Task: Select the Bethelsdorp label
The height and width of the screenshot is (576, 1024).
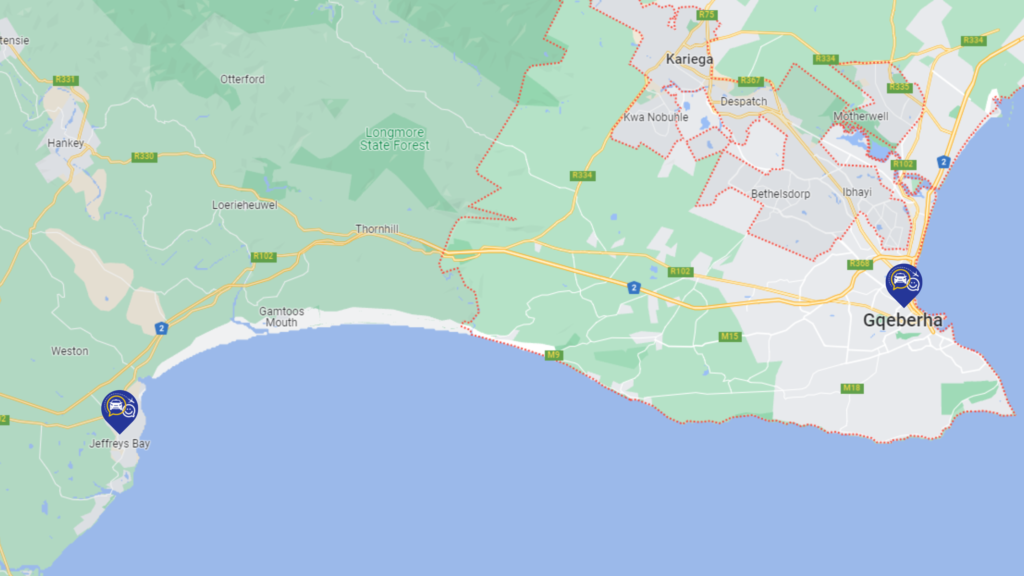Action: point(780,194)
